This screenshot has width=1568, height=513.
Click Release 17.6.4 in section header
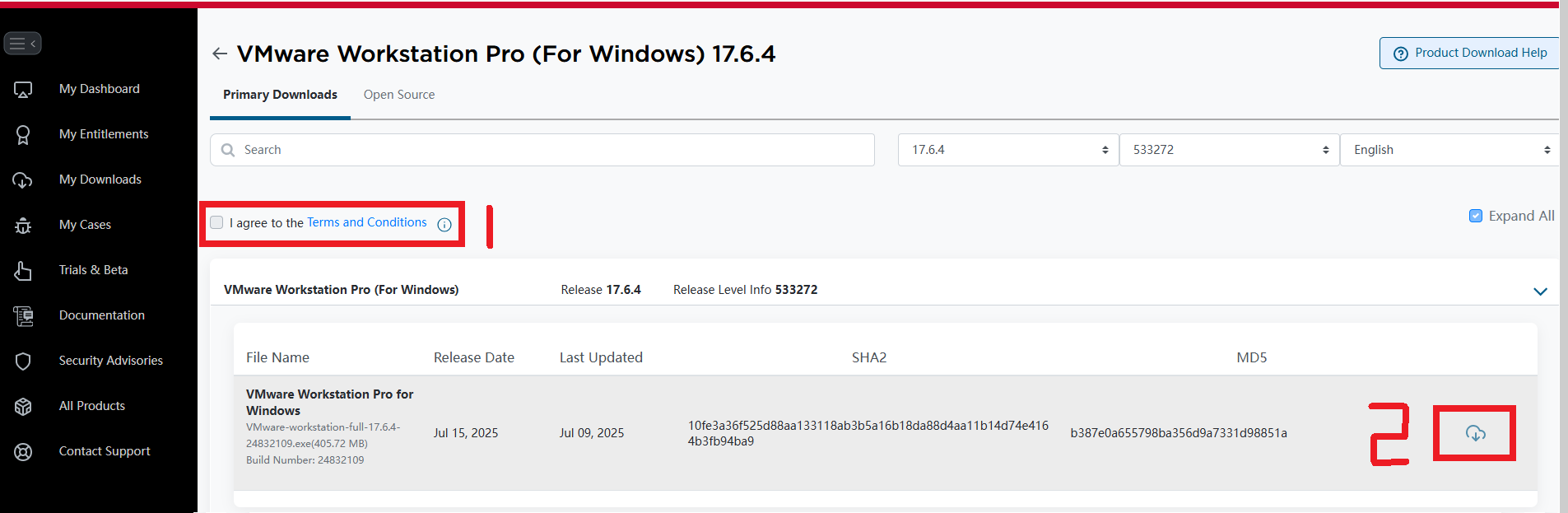coord(601,290)
